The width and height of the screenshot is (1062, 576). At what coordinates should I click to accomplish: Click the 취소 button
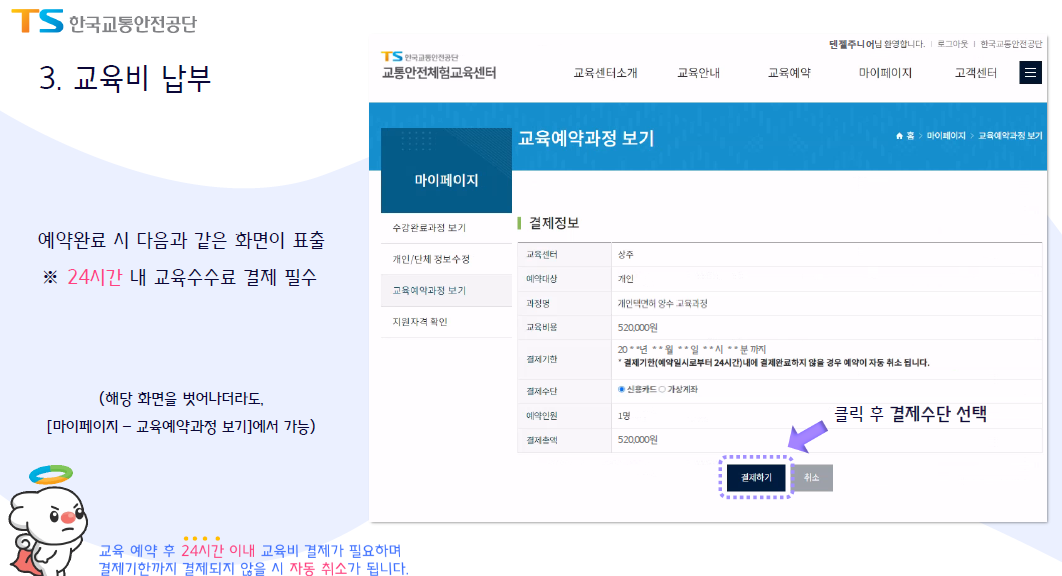point(811,478)
